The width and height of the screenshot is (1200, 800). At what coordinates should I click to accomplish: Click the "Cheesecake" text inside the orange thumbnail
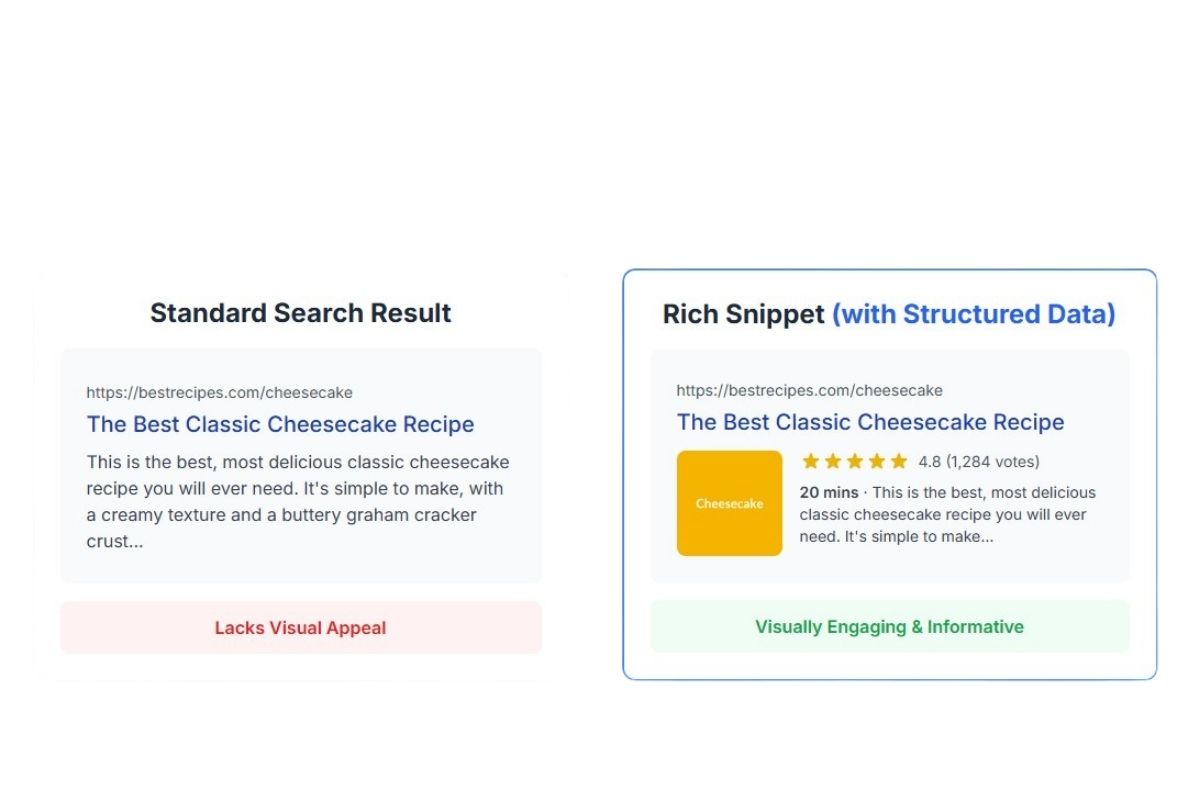pyautogui.click(x=729, y=504)
